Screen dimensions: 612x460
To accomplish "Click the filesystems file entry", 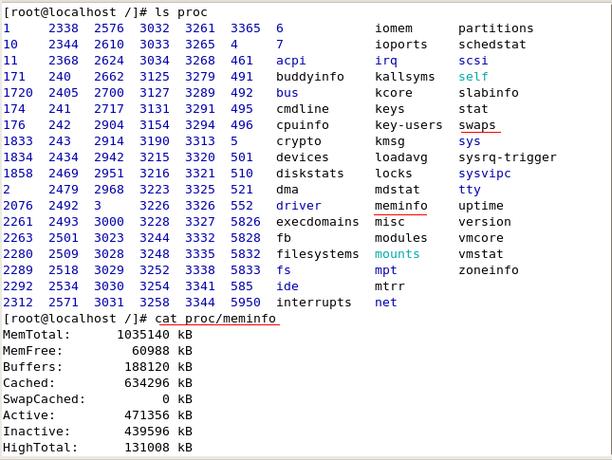I will pos(317,254).
